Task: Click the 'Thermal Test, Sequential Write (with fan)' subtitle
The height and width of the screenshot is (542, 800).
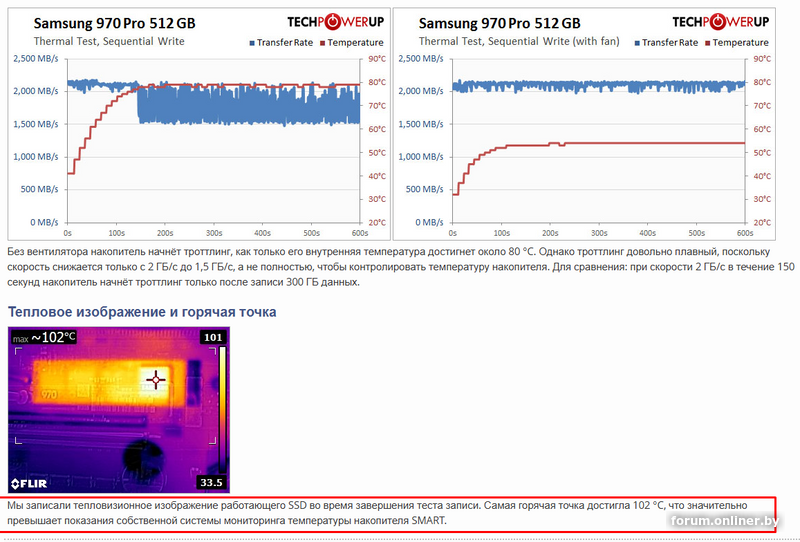Action: click(x=519, y=41)
